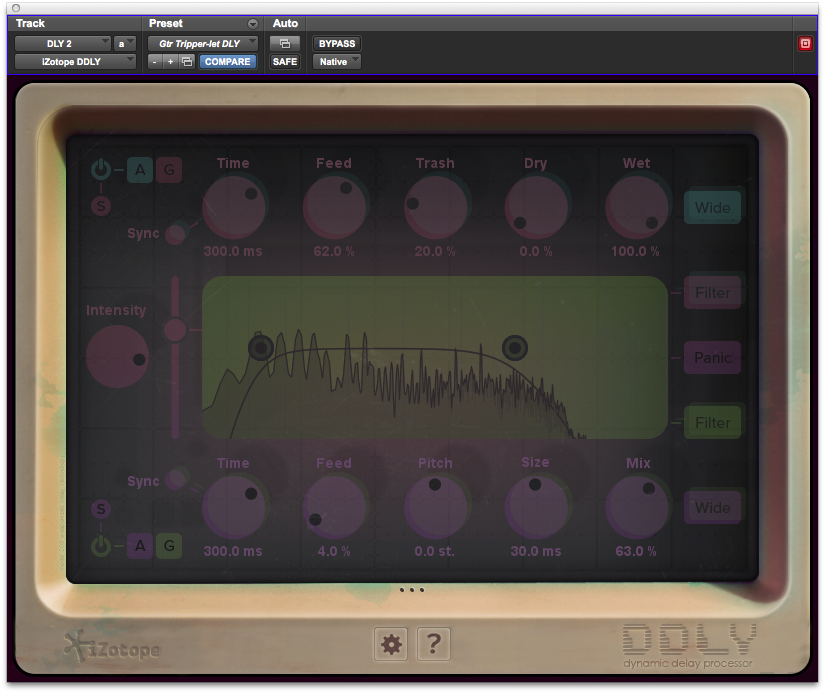This screenshot has width=825, height=693.
Task: Click the 62.0 % feed value
Action: (334, 252)
